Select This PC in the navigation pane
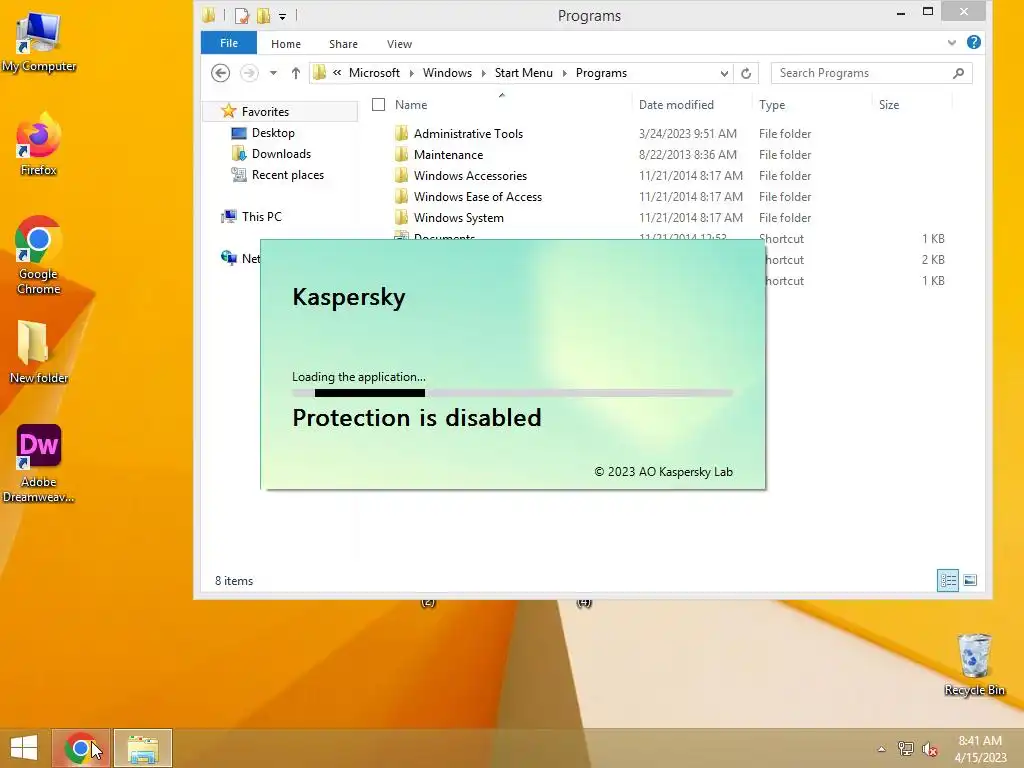 [261, 216]
